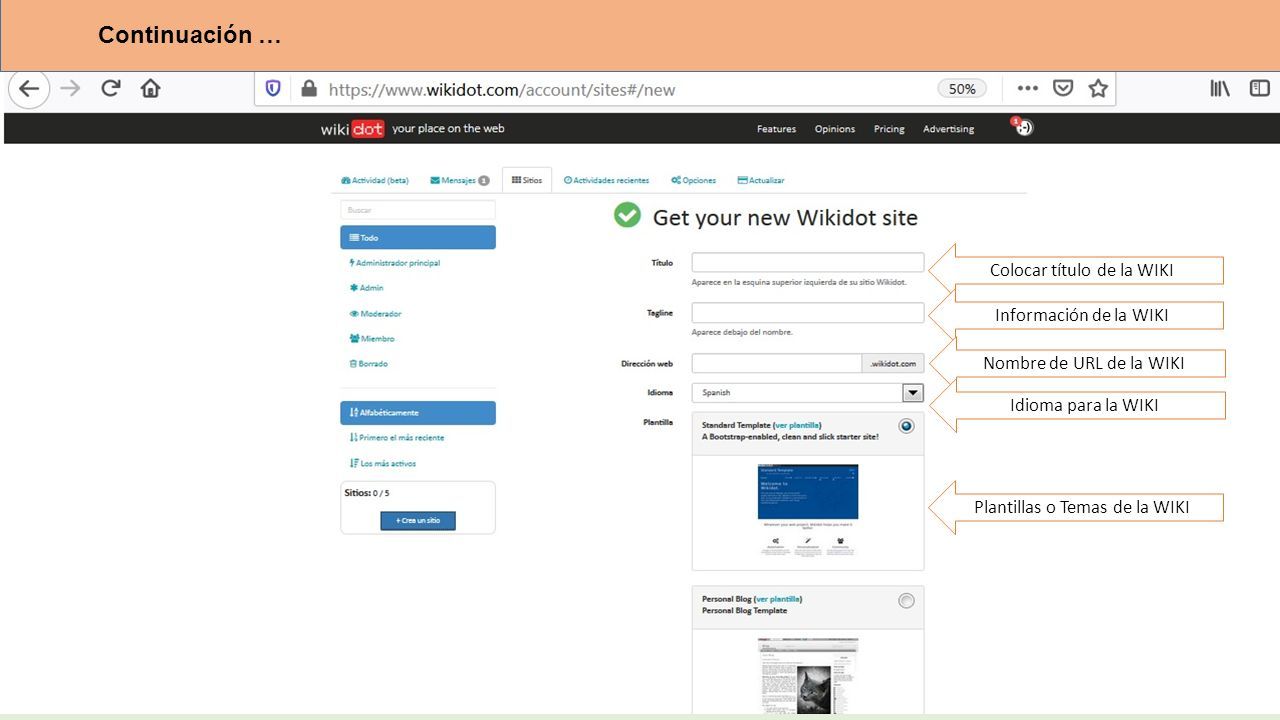This screenshot has height=720, width=1280.
Task: Open the Advertising menu item
Action: click(x=948, y=129)
